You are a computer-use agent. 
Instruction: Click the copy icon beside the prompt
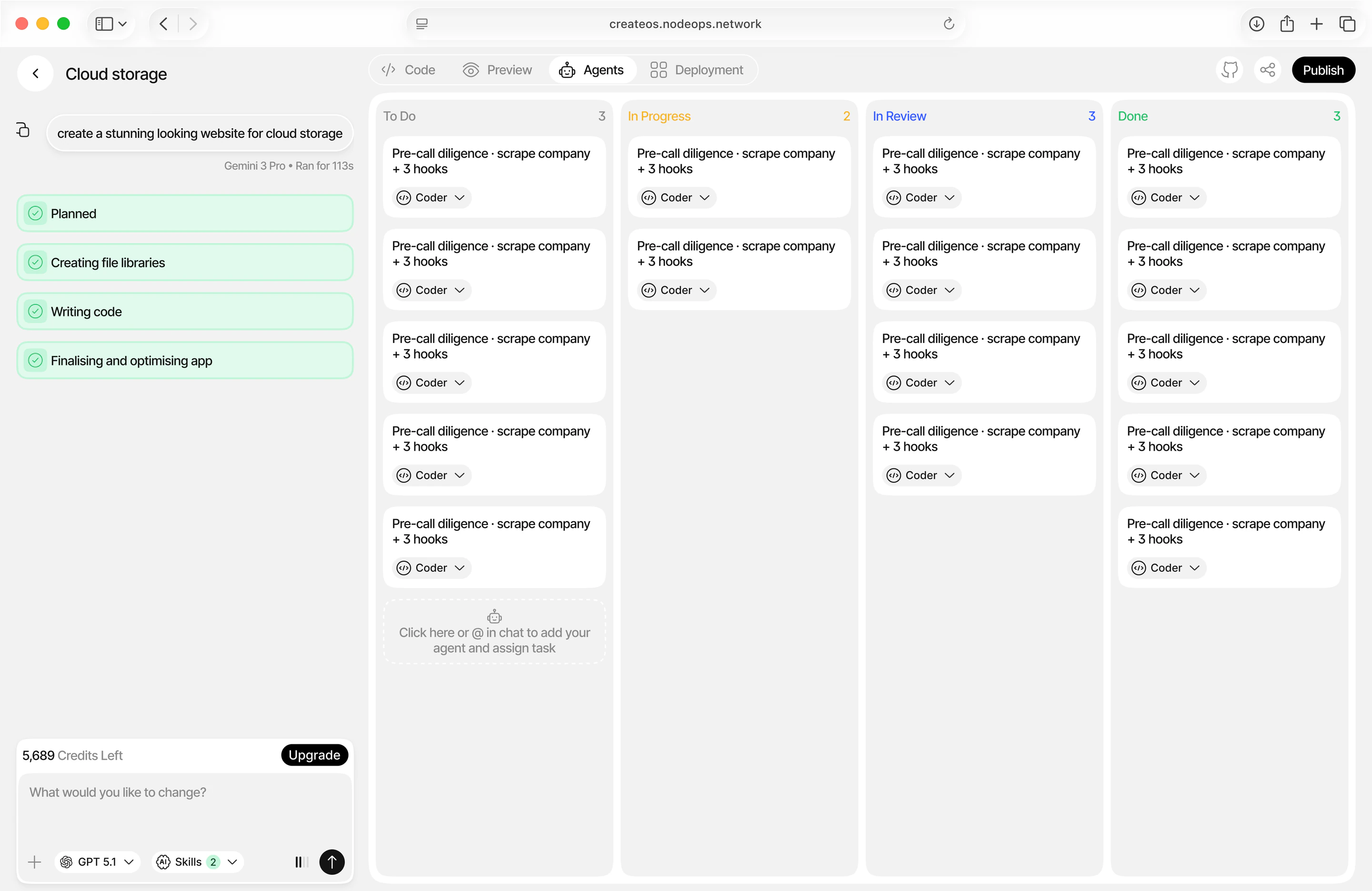click(22, 130)
